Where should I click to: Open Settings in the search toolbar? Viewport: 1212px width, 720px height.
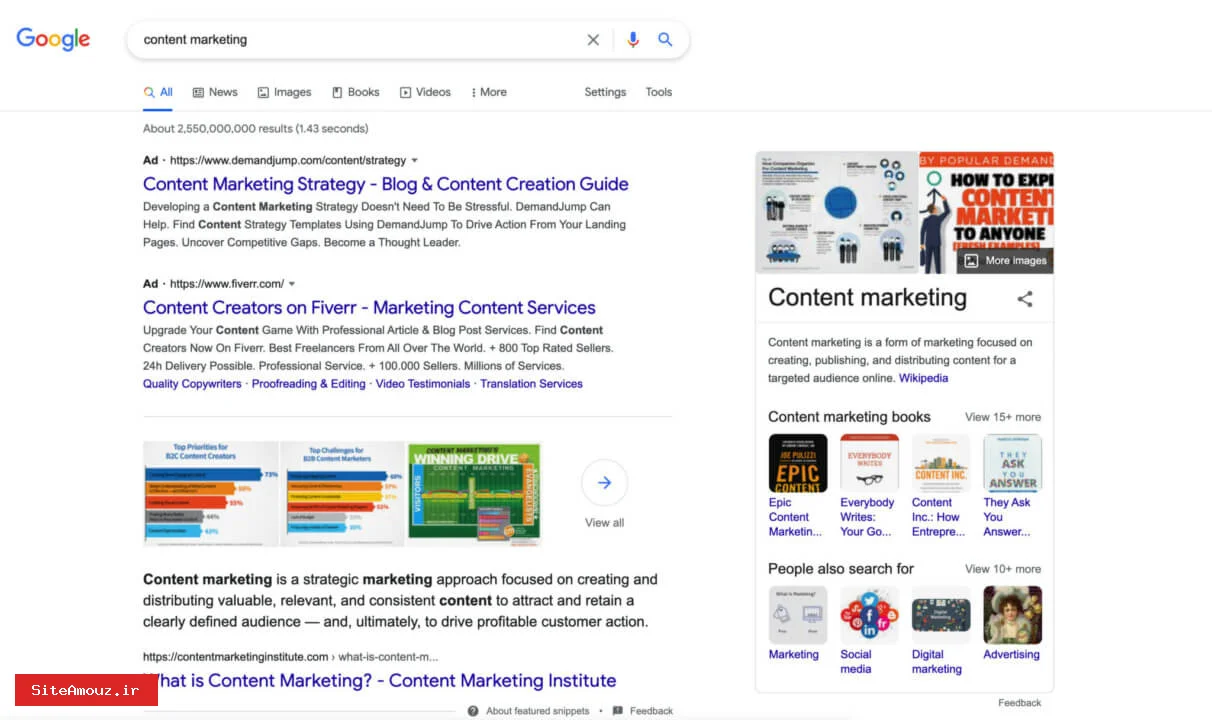click(605, 92)
